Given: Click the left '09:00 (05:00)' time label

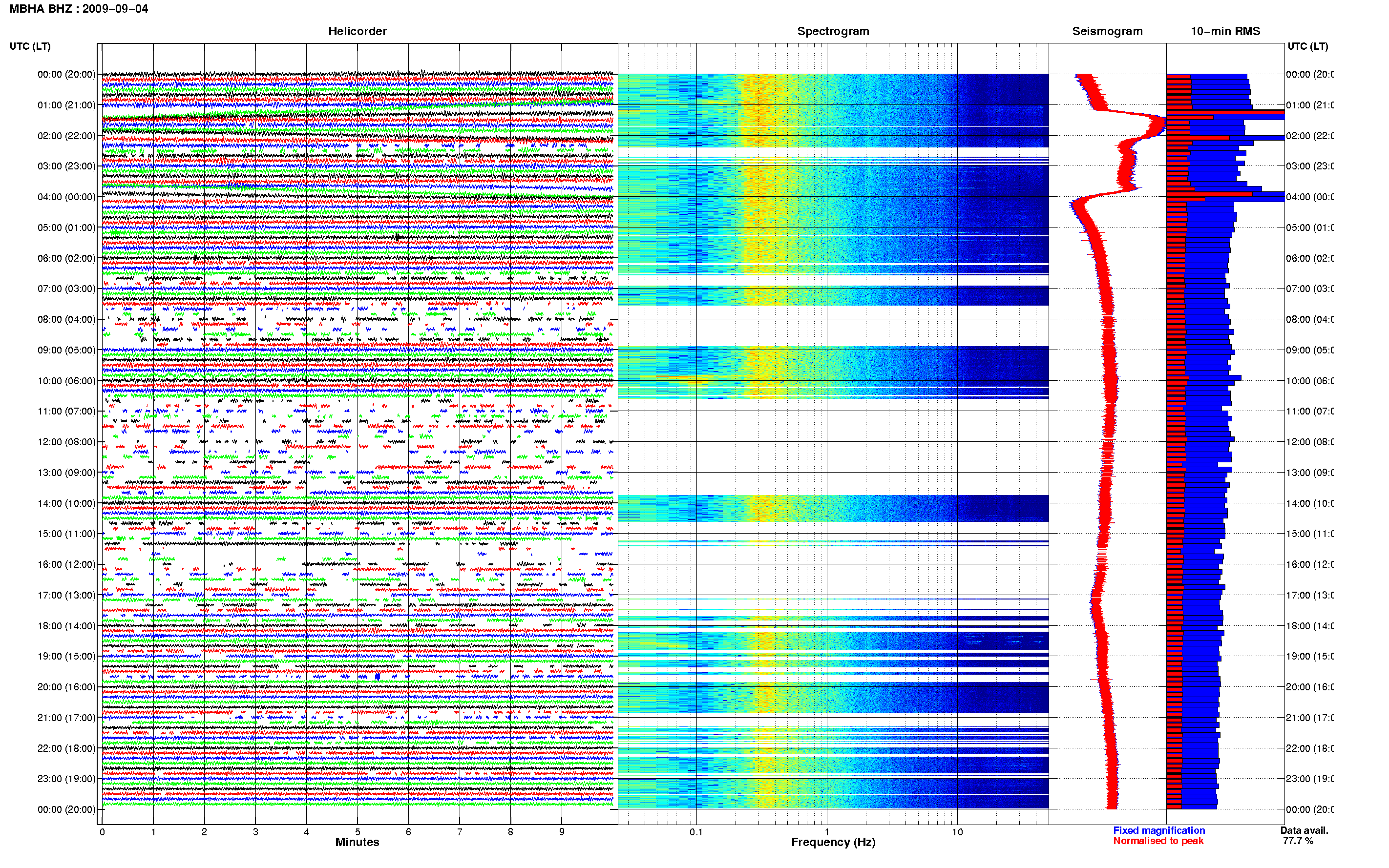Looking at the screenshot, I should point(66,350).
